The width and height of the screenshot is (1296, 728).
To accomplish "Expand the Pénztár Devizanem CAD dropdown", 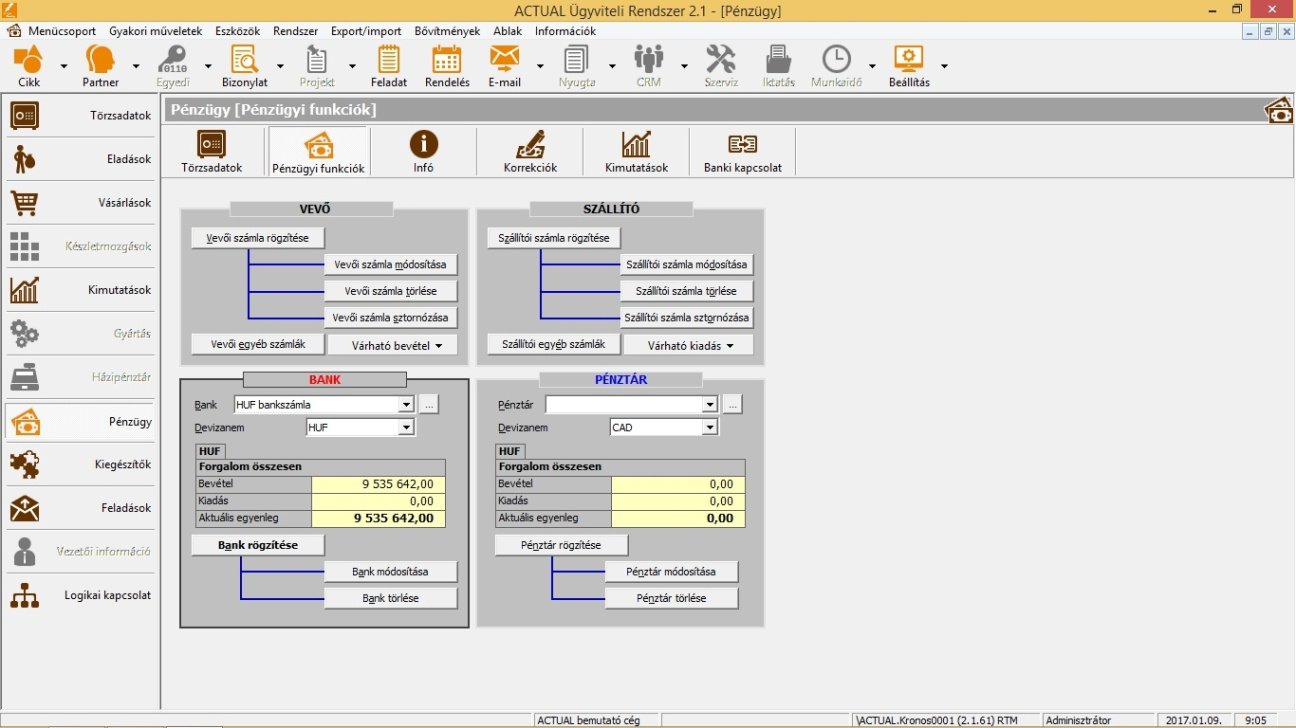I will (x=710, y=428).
